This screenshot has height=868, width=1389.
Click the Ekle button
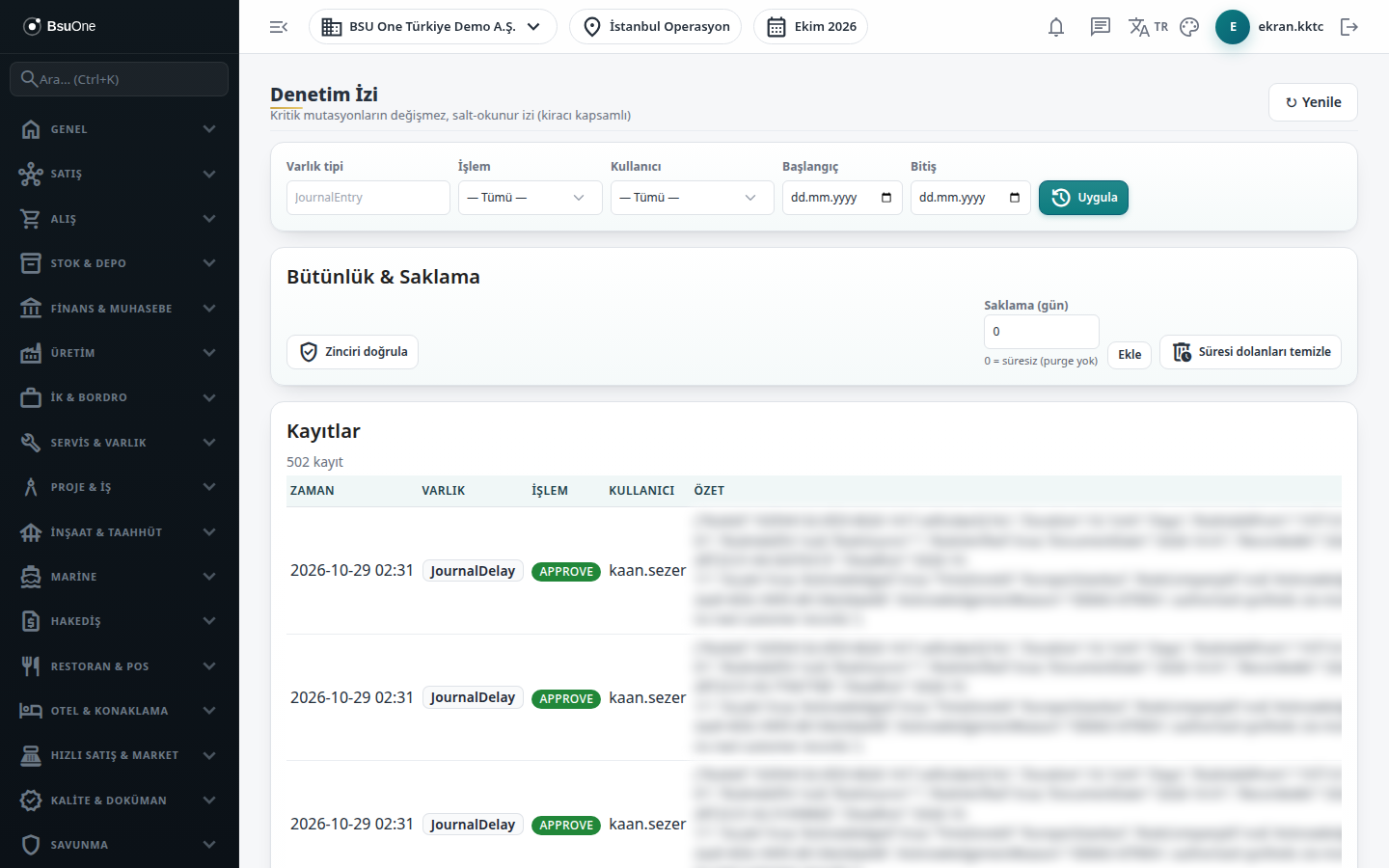[1130, 355]
